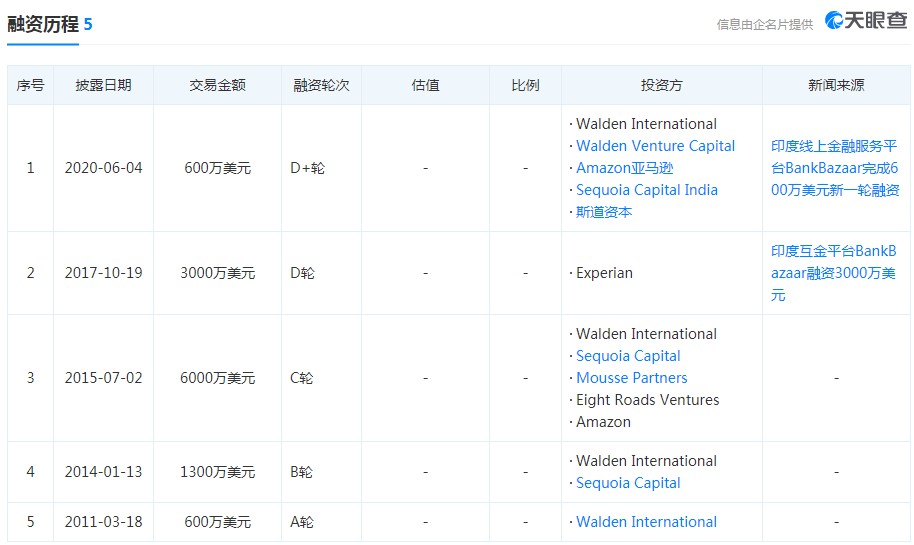This screenshot has height=545, width=914.
Task: Click the 天眼查 logo
Action: click(866, 20)
